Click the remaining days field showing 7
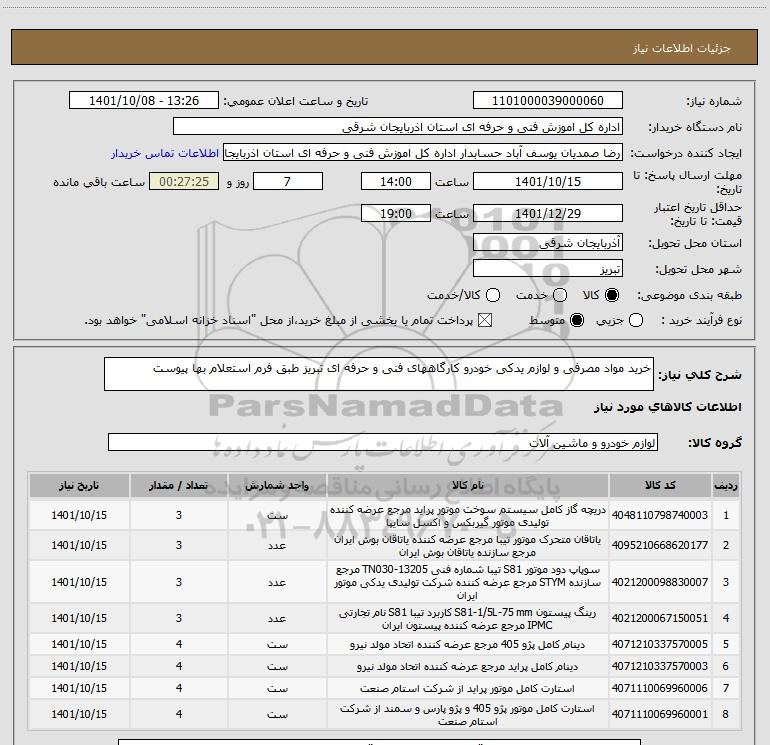 (x=288, y=181)
